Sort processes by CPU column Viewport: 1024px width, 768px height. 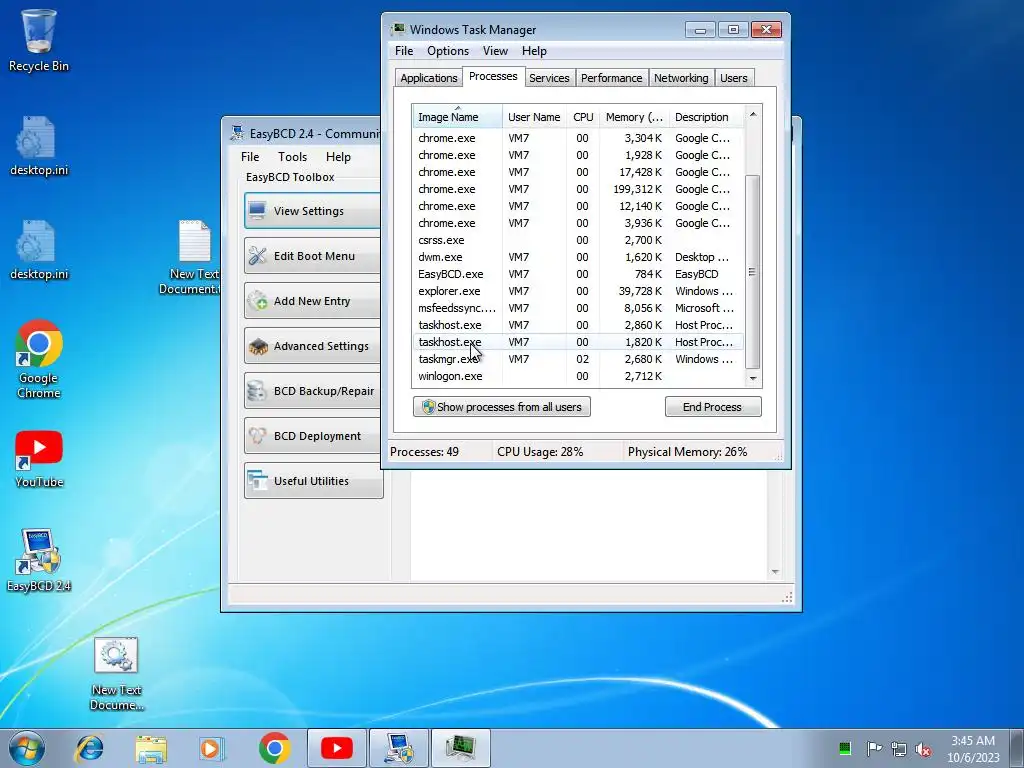pos(583,117)
